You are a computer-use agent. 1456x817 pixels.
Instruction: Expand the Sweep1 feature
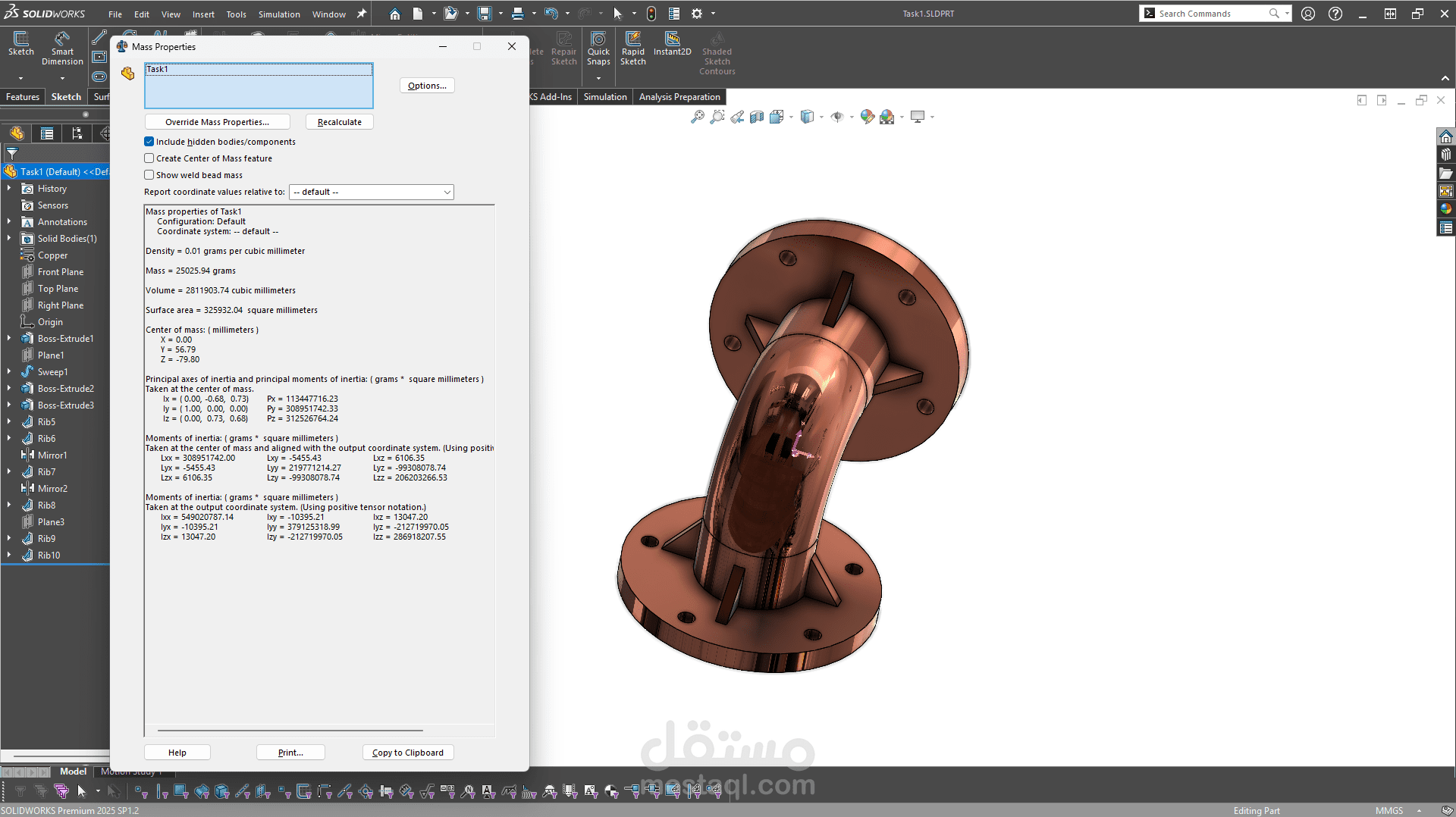click(9, 372)
